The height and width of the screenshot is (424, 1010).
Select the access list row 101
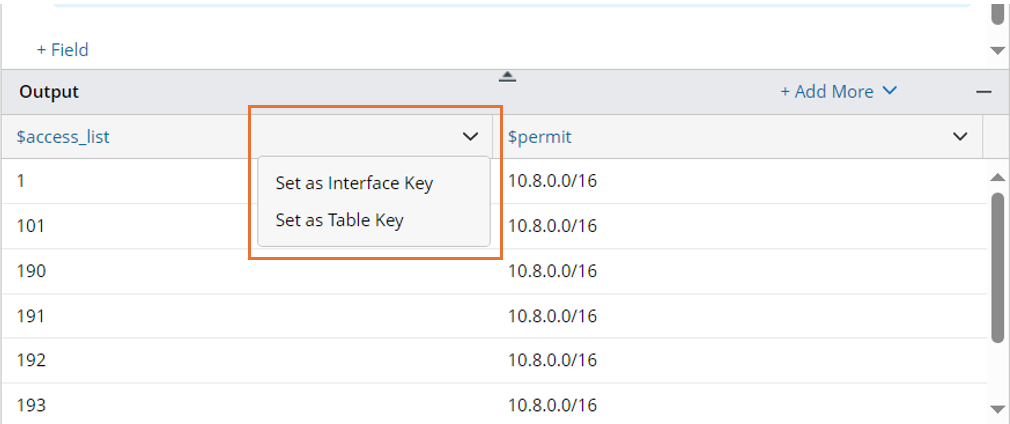click(30, 226)
